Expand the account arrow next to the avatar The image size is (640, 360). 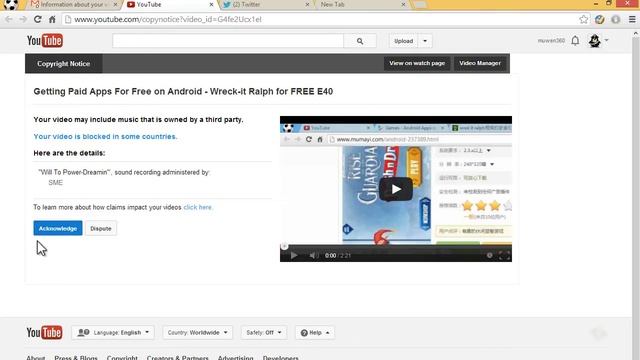(x=606, y=40)
